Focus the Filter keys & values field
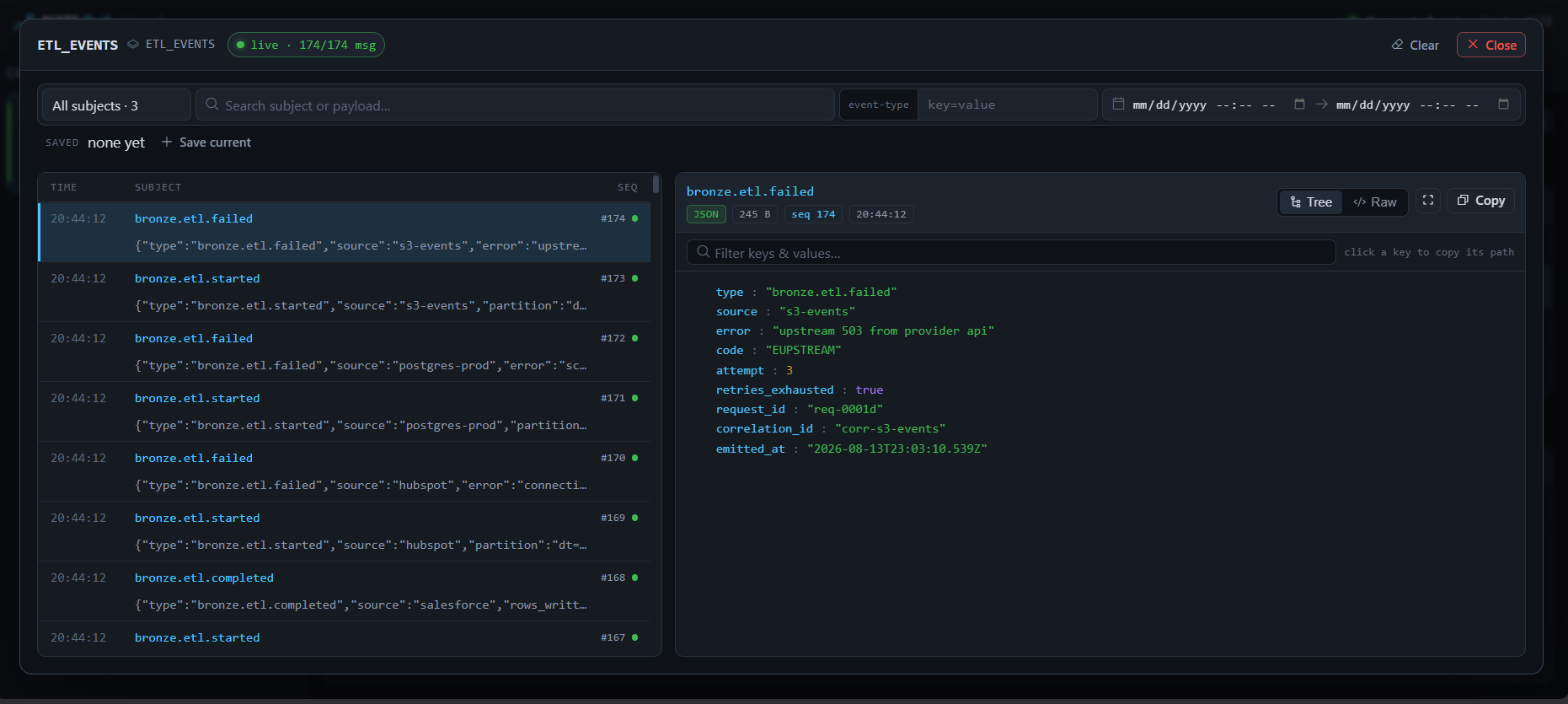 1011,253
